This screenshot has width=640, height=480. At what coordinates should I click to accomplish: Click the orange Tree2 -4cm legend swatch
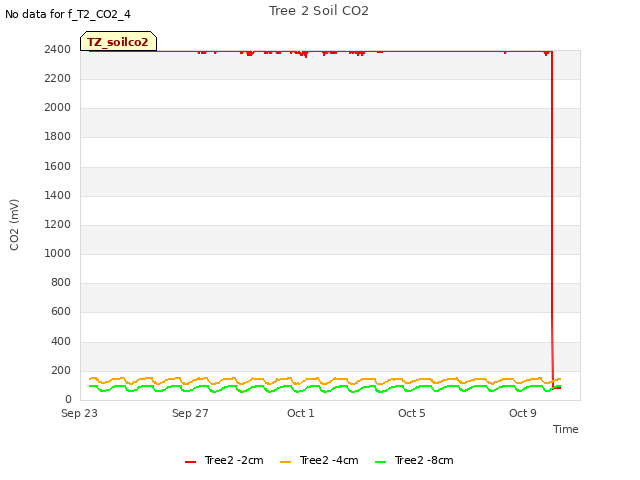coord(285,462)
